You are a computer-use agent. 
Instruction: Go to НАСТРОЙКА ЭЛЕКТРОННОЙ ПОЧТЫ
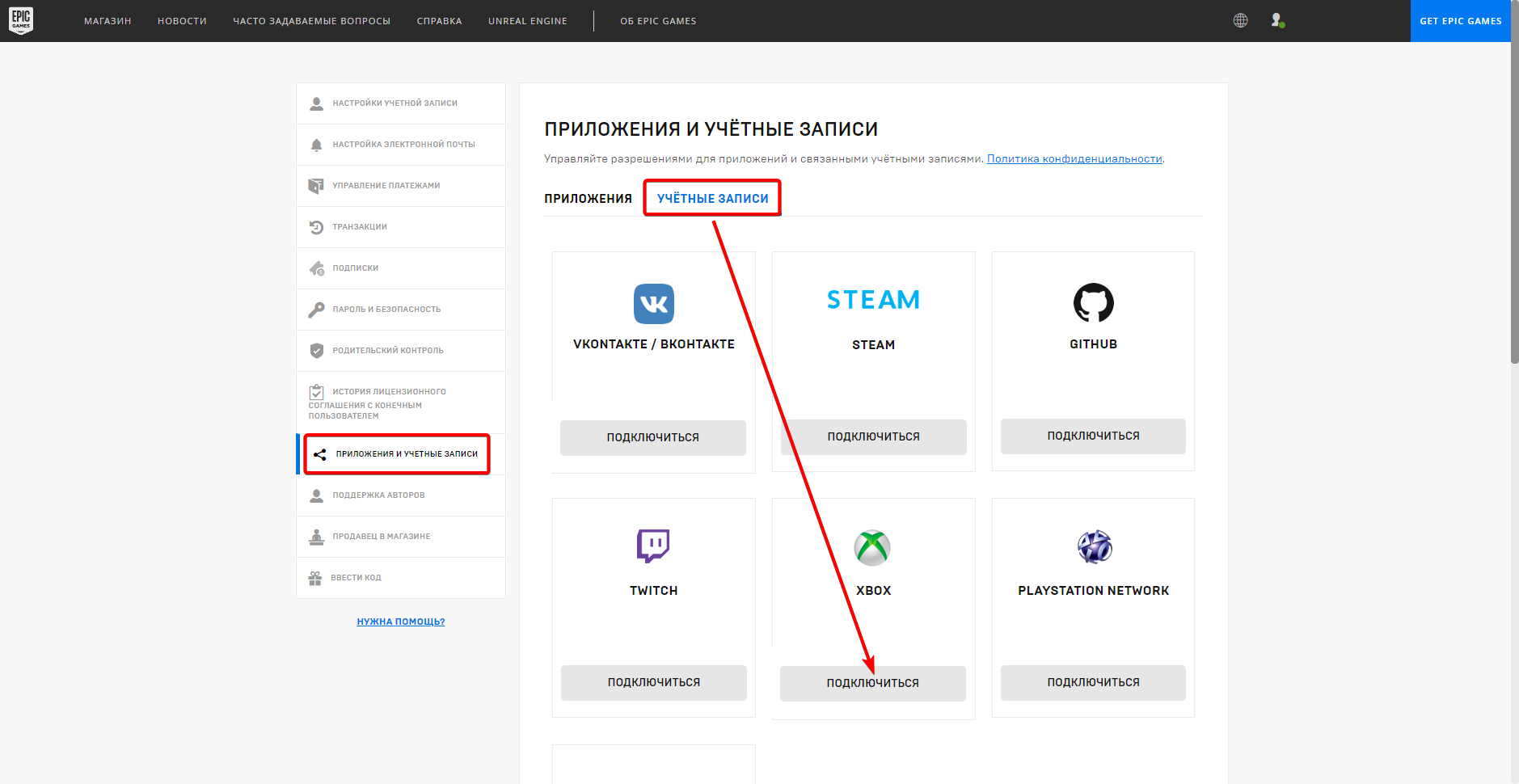pos(401,145)
